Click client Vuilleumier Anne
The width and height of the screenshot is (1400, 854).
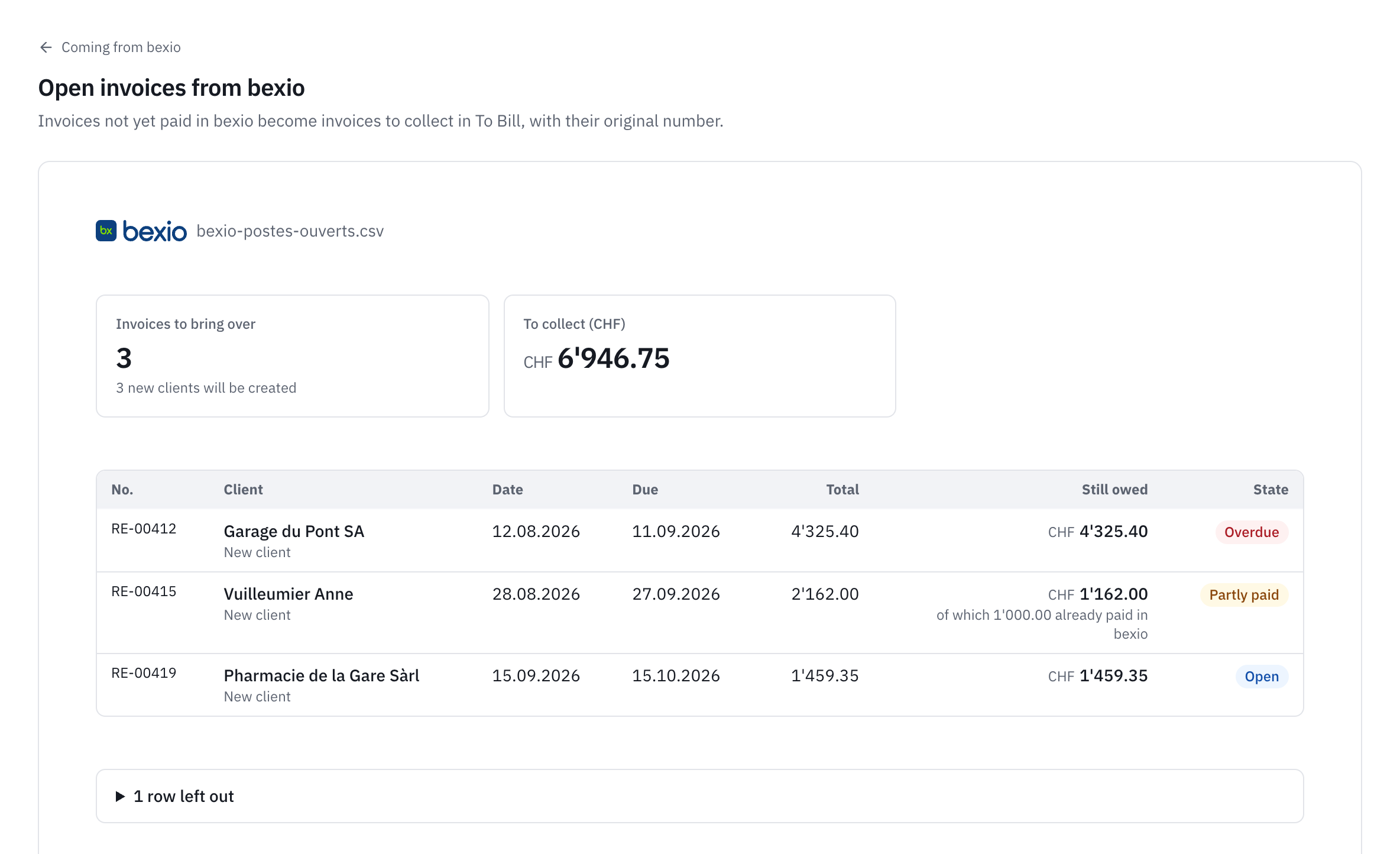click(288, 594)
